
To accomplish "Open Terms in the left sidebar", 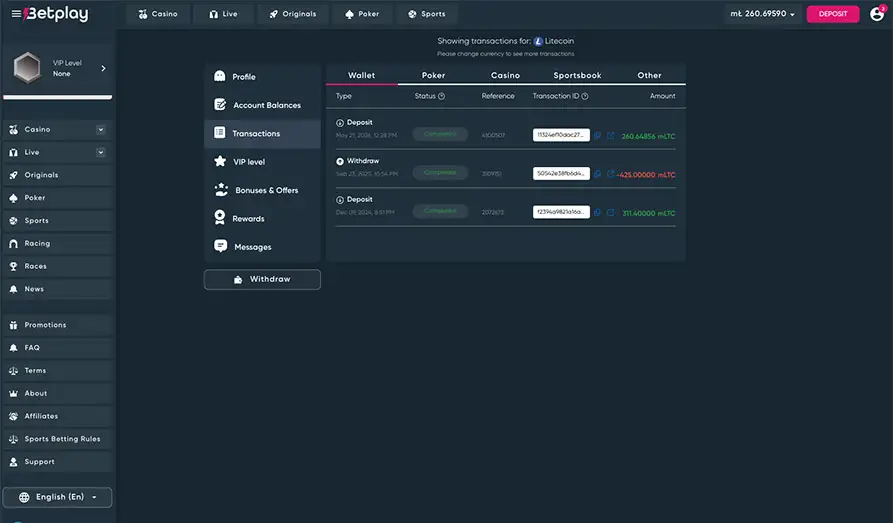I will pyautogui.click(x=58, y=370).
